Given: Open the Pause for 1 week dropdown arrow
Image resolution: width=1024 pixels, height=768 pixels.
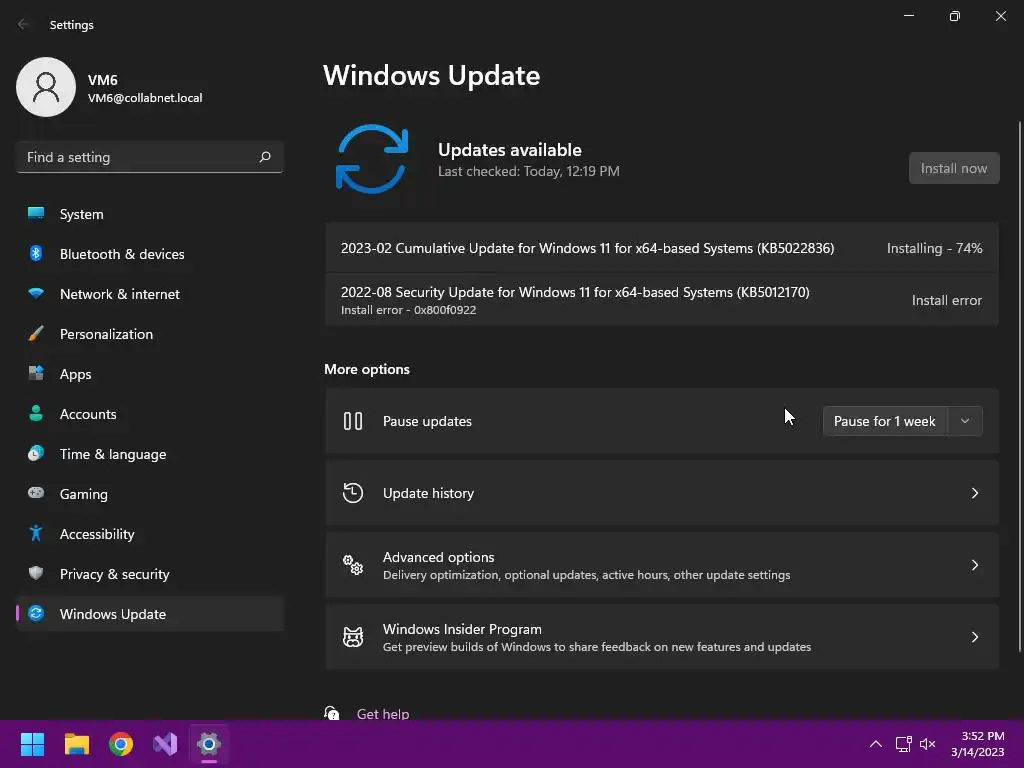Looking at the screenshot, I should point(965,421).
